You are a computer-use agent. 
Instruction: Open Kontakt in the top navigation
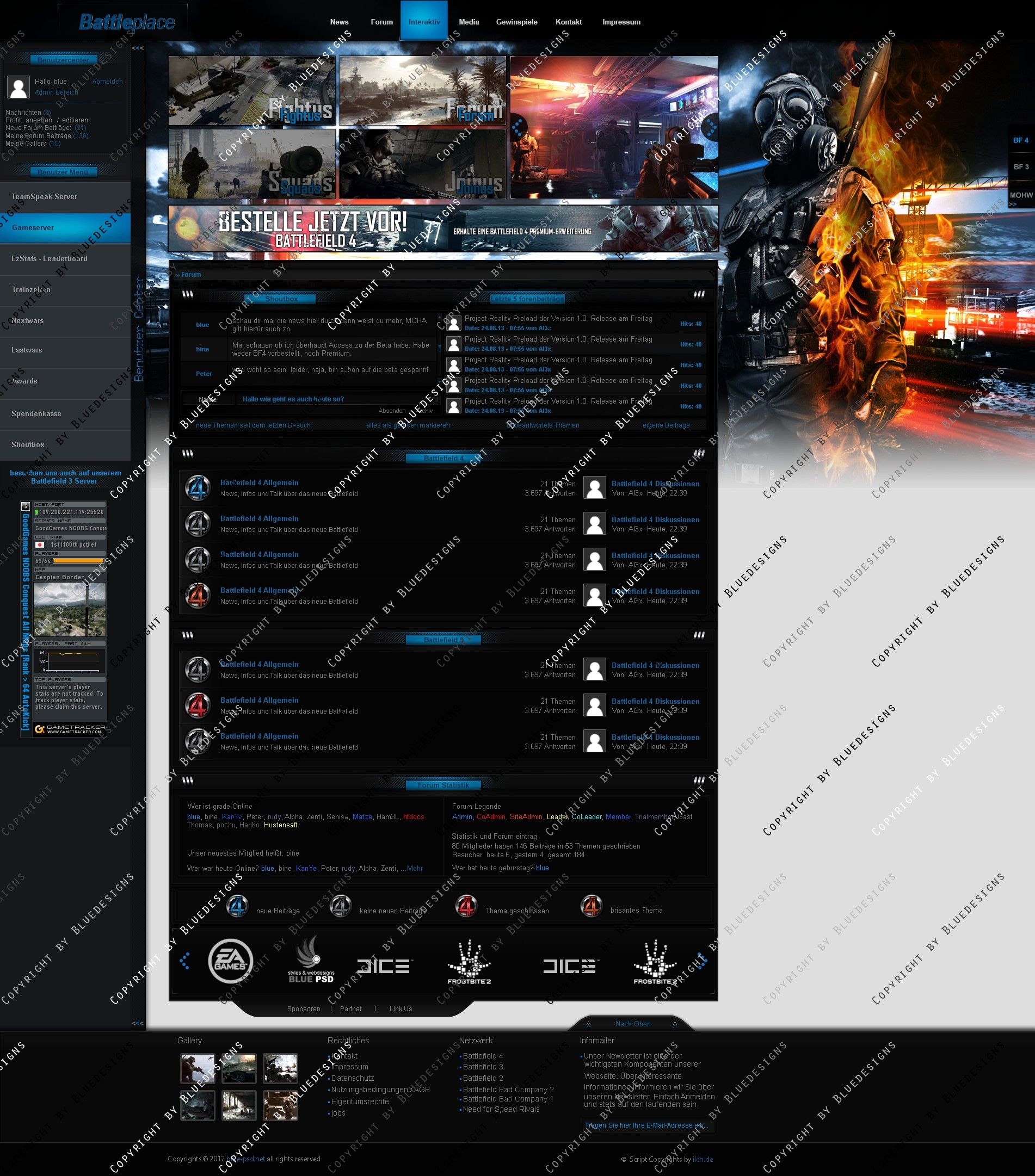point(569,22)
